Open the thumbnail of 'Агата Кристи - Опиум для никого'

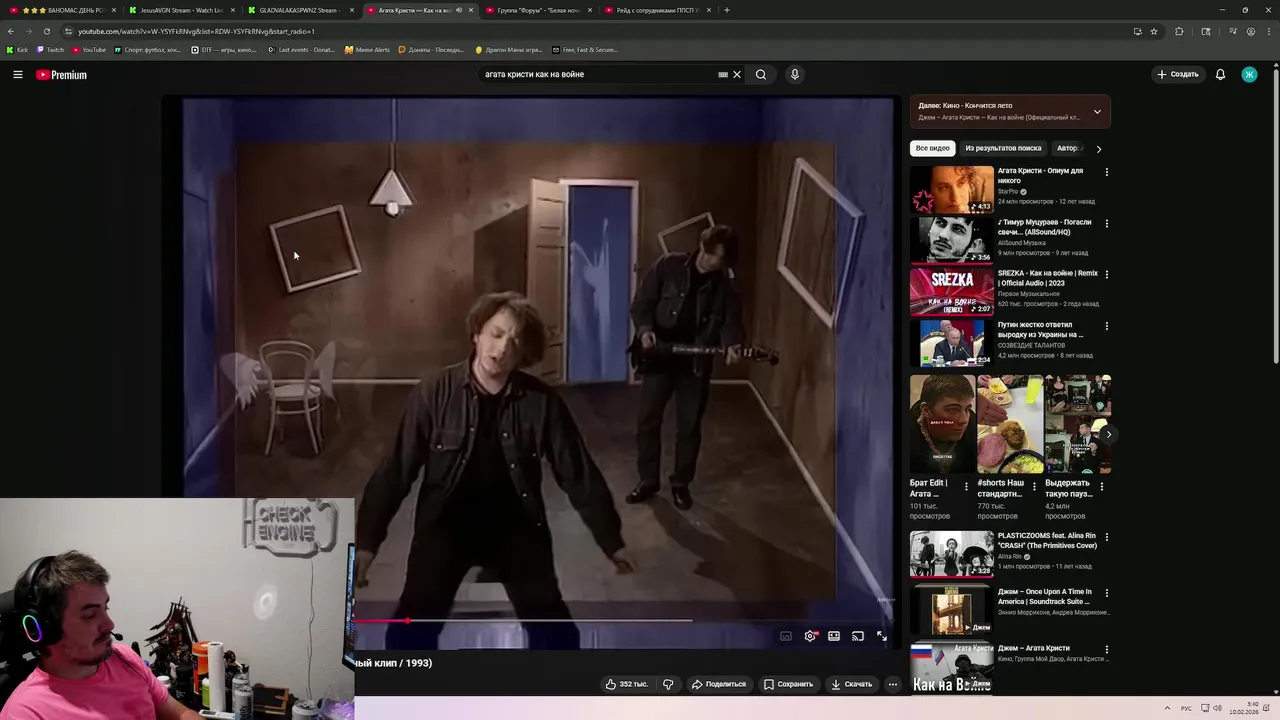[952, 189]
